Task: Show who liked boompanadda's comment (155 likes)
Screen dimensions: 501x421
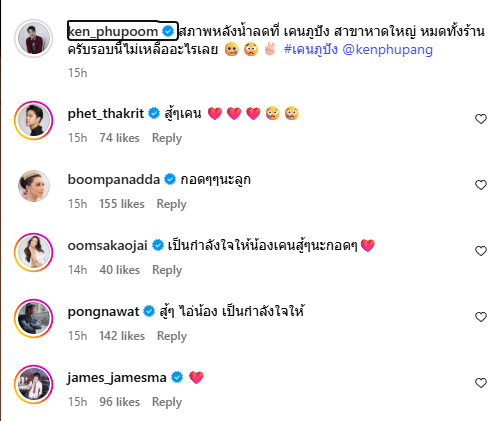Action: [x=122, y=204]
